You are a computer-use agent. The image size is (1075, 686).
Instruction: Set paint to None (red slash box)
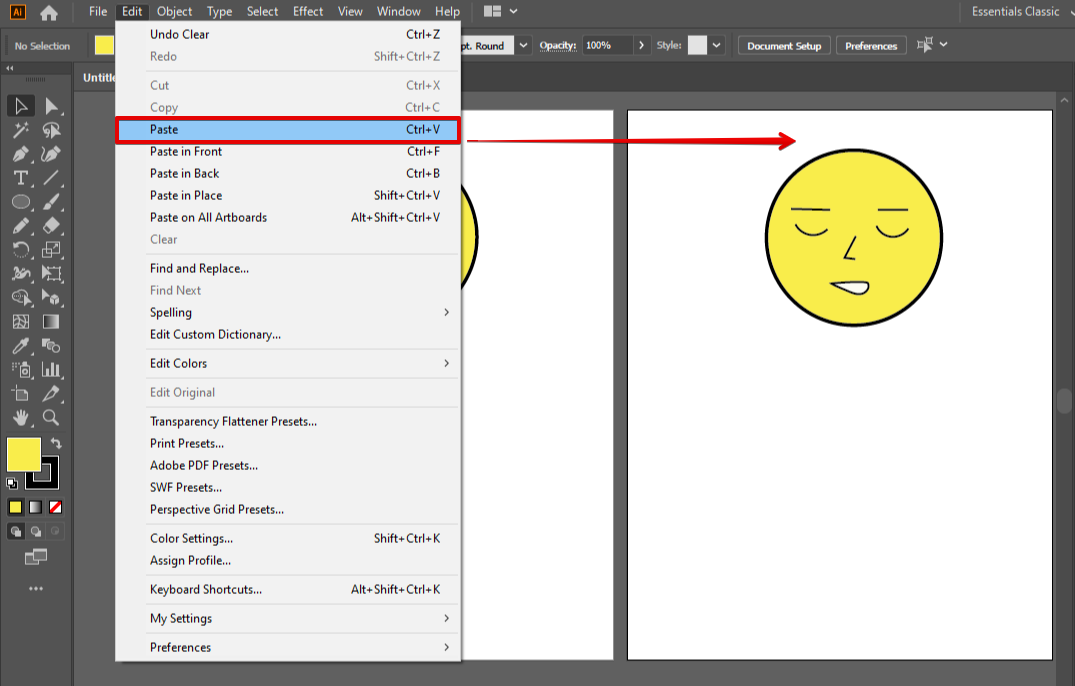(x=56, y=507)
